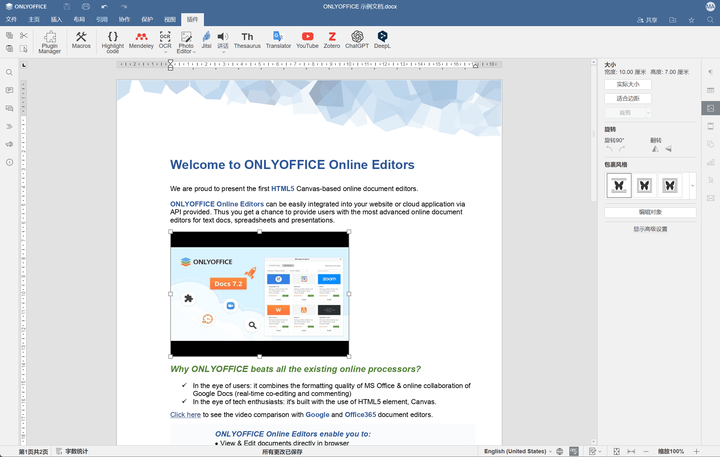Expand the OCR plugin dropdown arrow

pyautogui.click(x=165, y=52)
